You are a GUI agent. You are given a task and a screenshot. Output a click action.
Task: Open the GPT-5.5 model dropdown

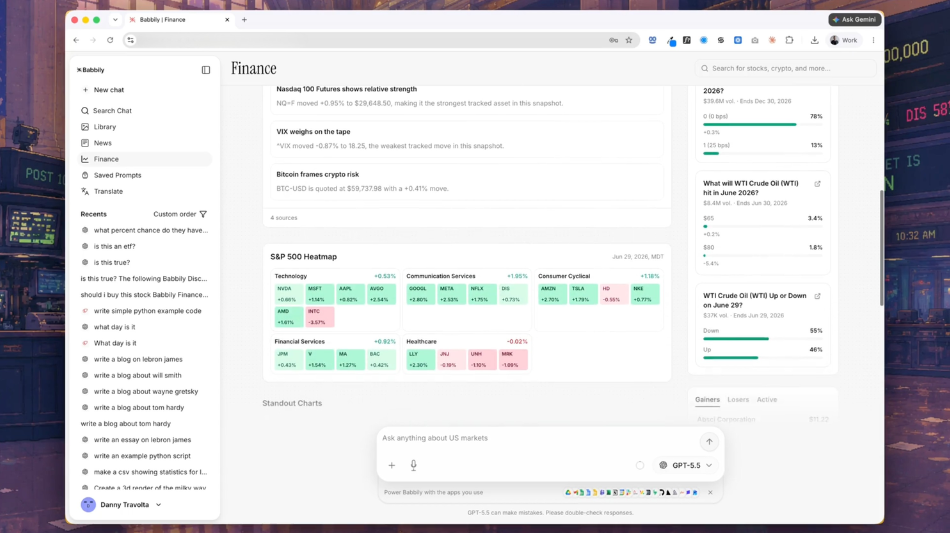pyautogui.click(x=685, y=465)
